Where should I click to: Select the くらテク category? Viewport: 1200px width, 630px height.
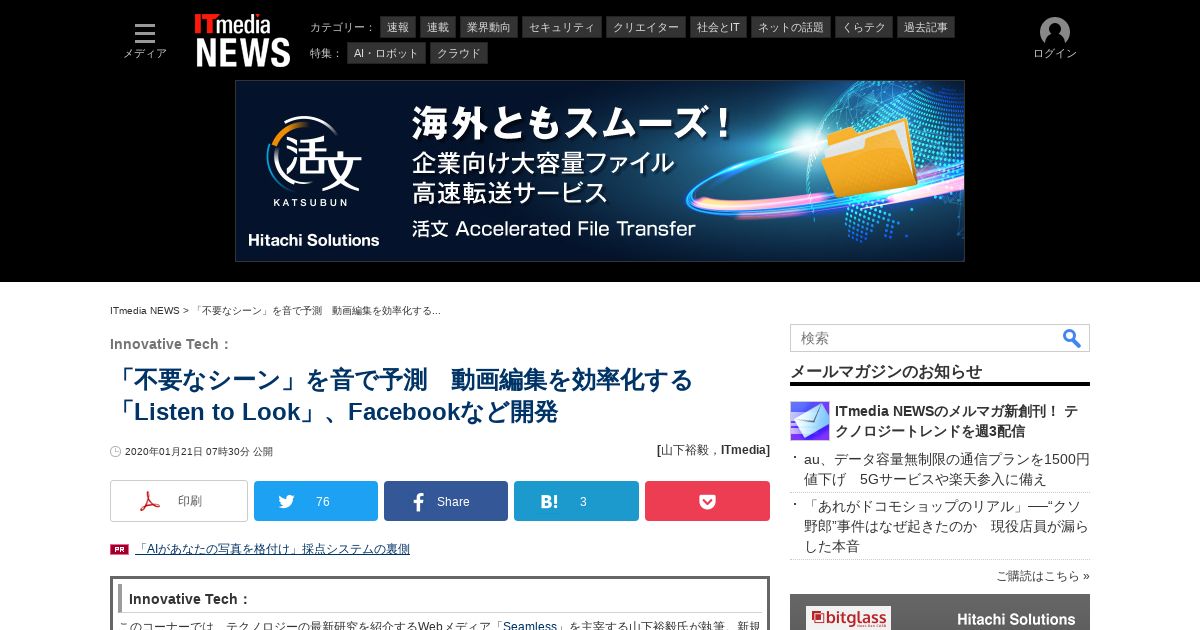tap(864, 27)
